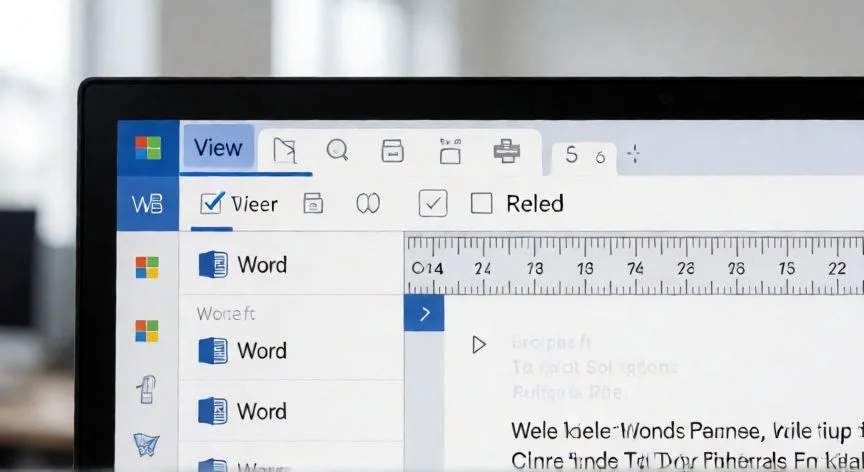Add a new tab with plus icon
The width and height of the screenshot is (864, 472).
pos(634,154)
